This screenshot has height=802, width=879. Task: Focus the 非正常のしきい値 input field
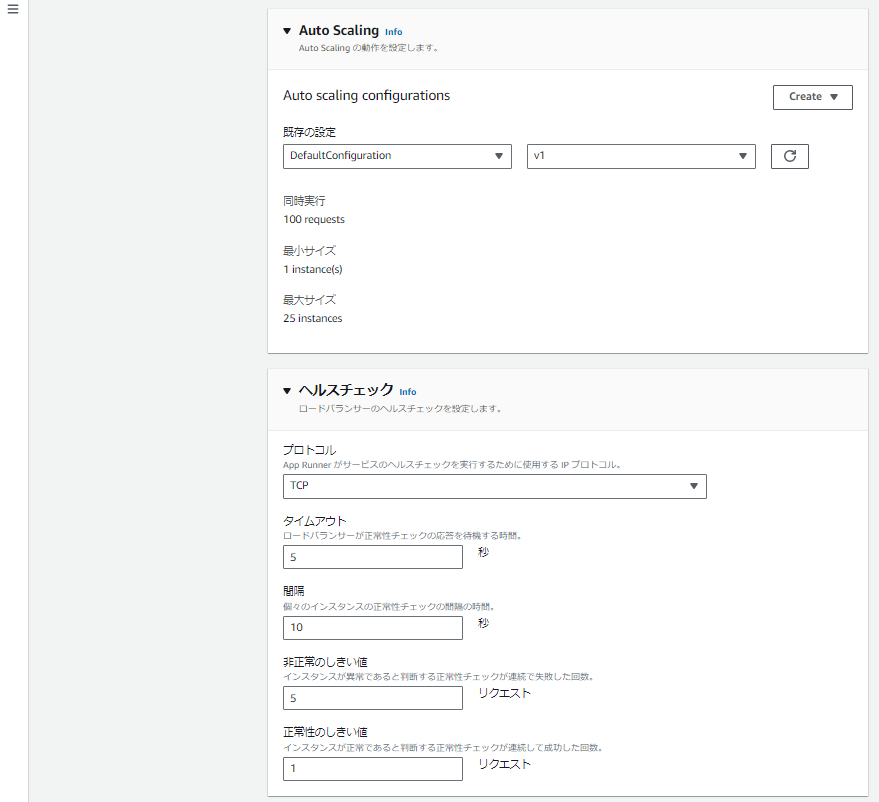[x=373, y=698]
